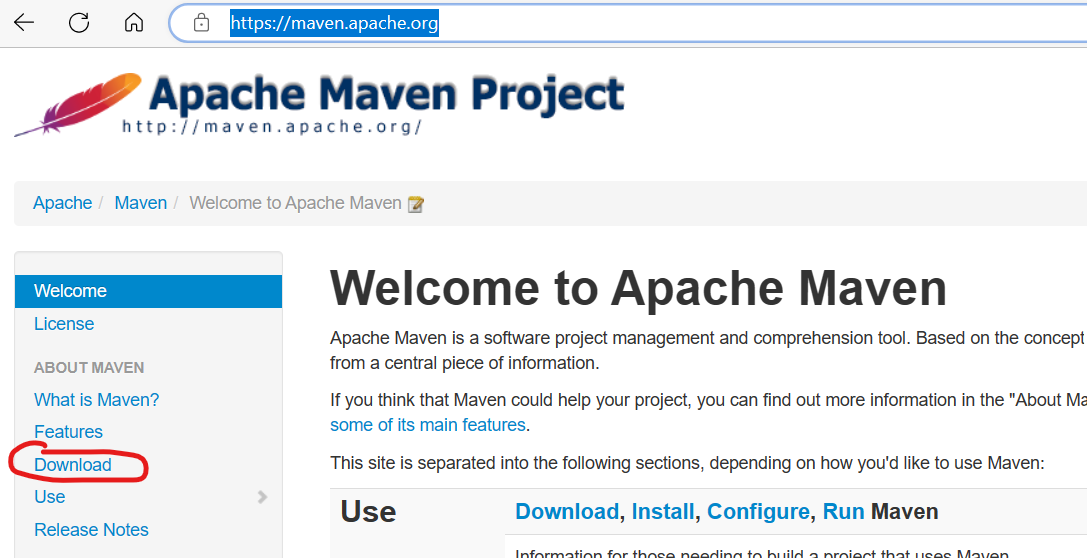Viewport: 1087px width, 558px height.
Task: Click the Apache Maven Project logo banner
Action: 319,104
